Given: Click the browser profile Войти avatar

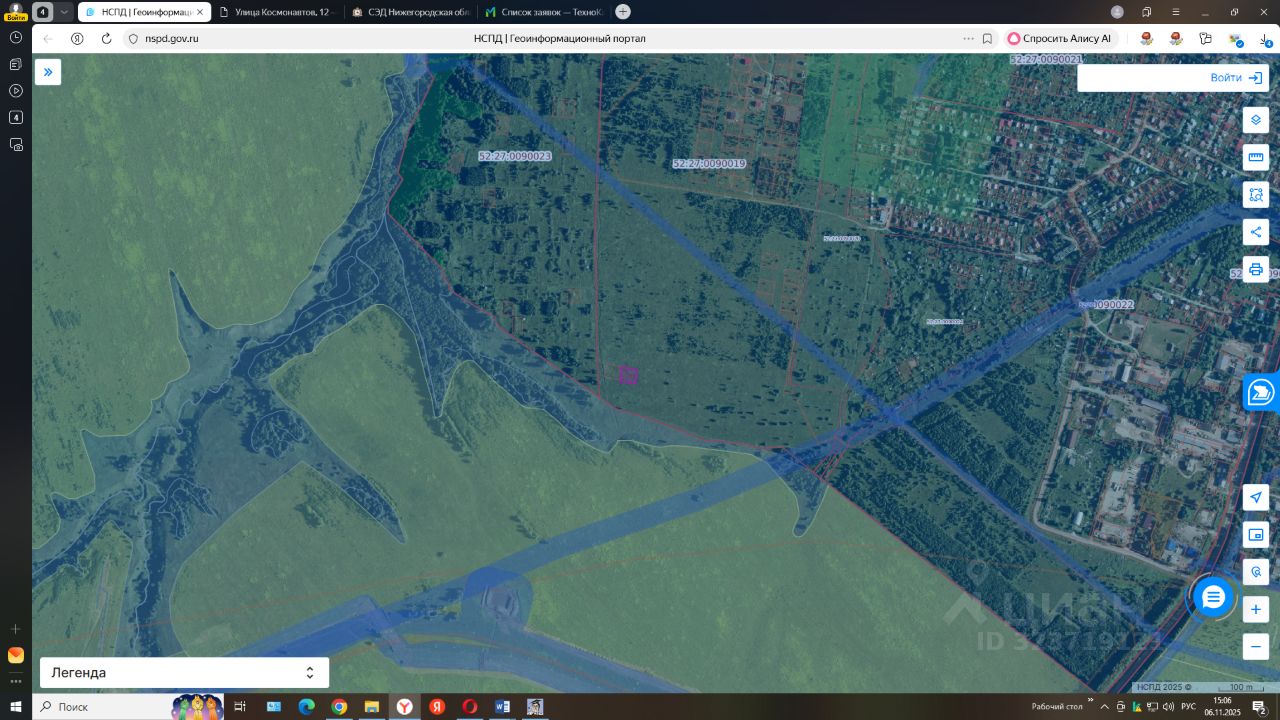Looking at the screenshot, I should click(x=15, y=12).
